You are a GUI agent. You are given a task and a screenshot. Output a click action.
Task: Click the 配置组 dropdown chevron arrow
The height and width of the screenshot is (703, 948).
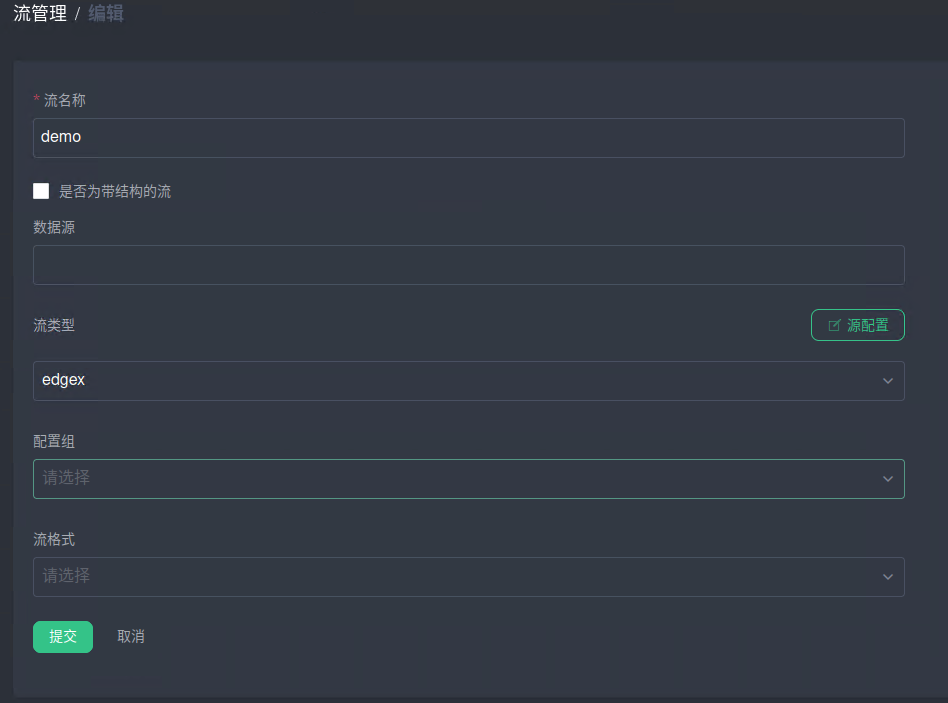[x=888, y=479]
